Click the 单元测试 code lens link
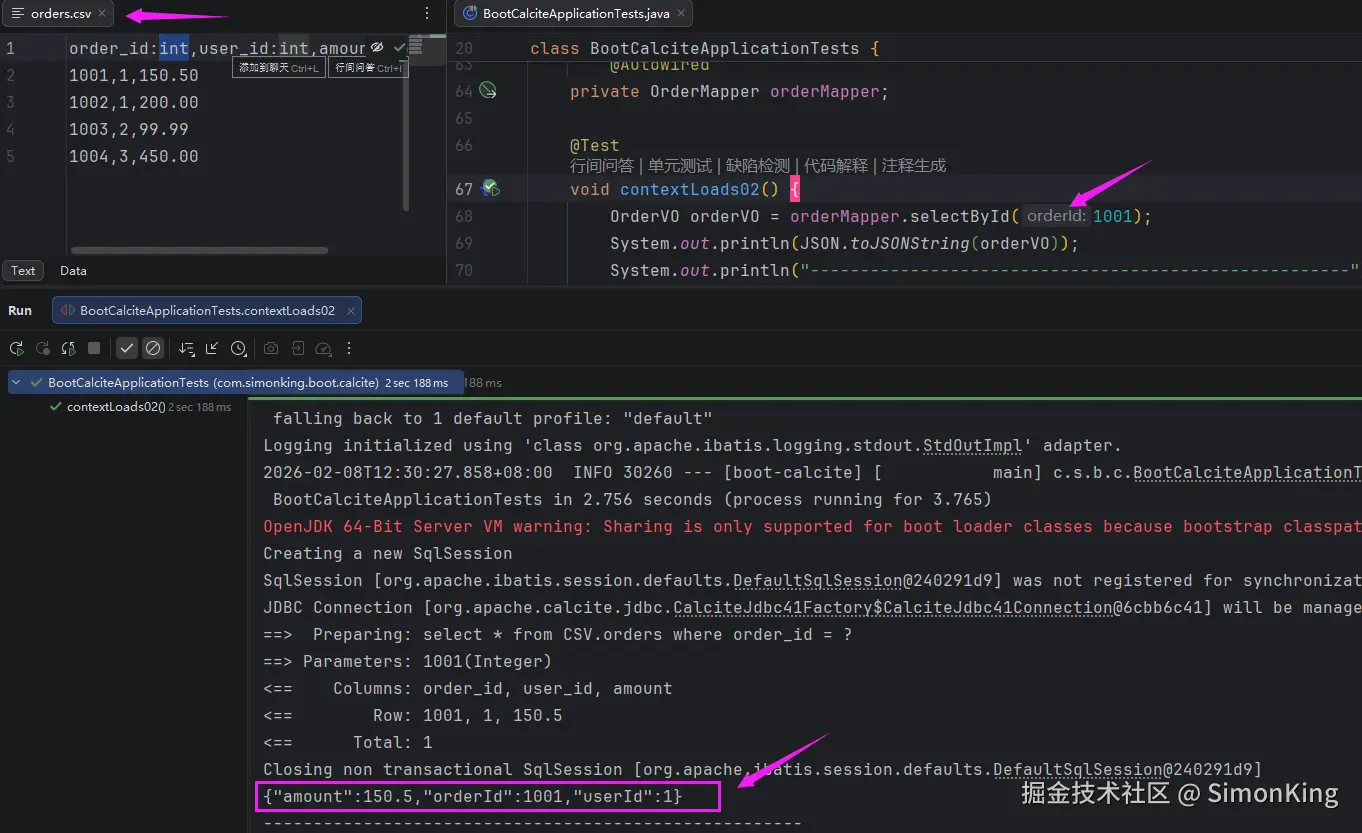 click(680, 166)
